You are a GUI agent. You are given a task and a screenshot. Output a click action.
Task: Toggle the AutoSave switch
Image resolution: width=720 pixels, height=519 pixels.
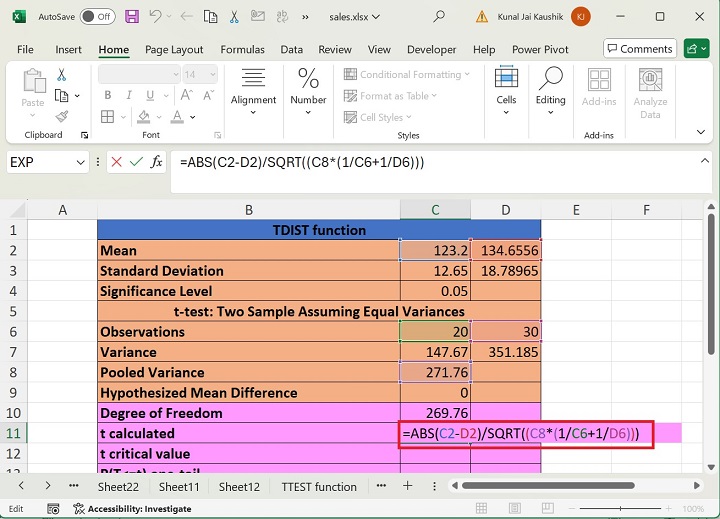(96, 17)
